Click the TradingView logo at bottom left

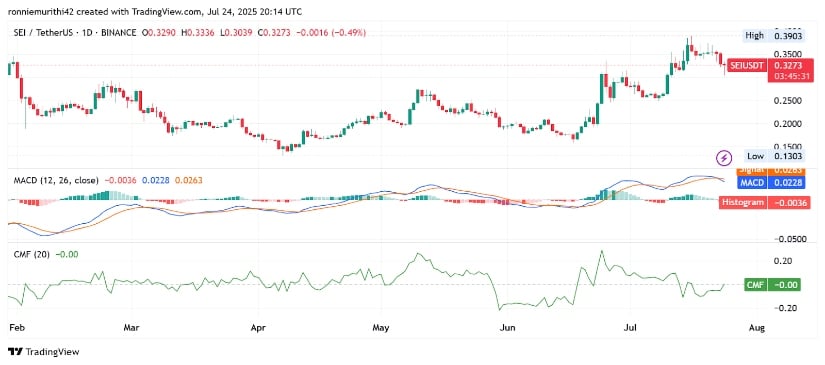(x=43, y=352)
